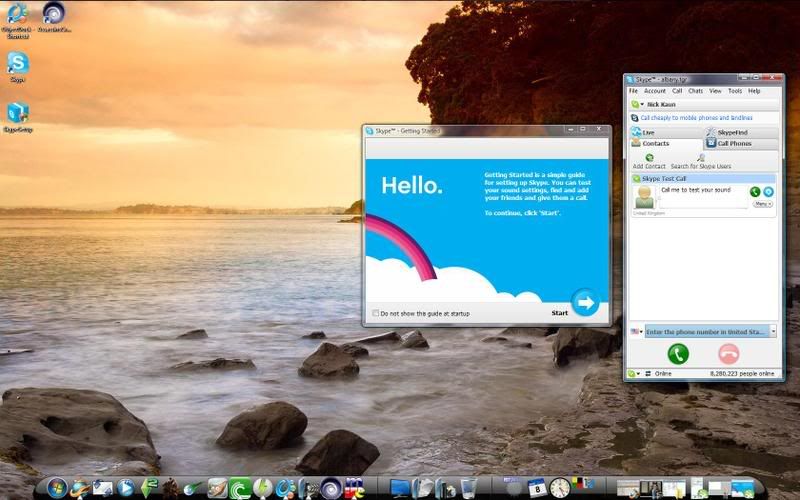
Task: Open the View menu in Skype
Action: click(x=715, y=91)
